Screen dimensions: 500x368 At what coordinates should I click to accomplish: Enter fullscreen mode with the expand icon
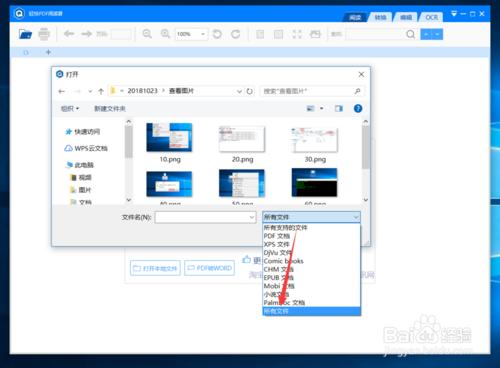click(x=297, y=34)
